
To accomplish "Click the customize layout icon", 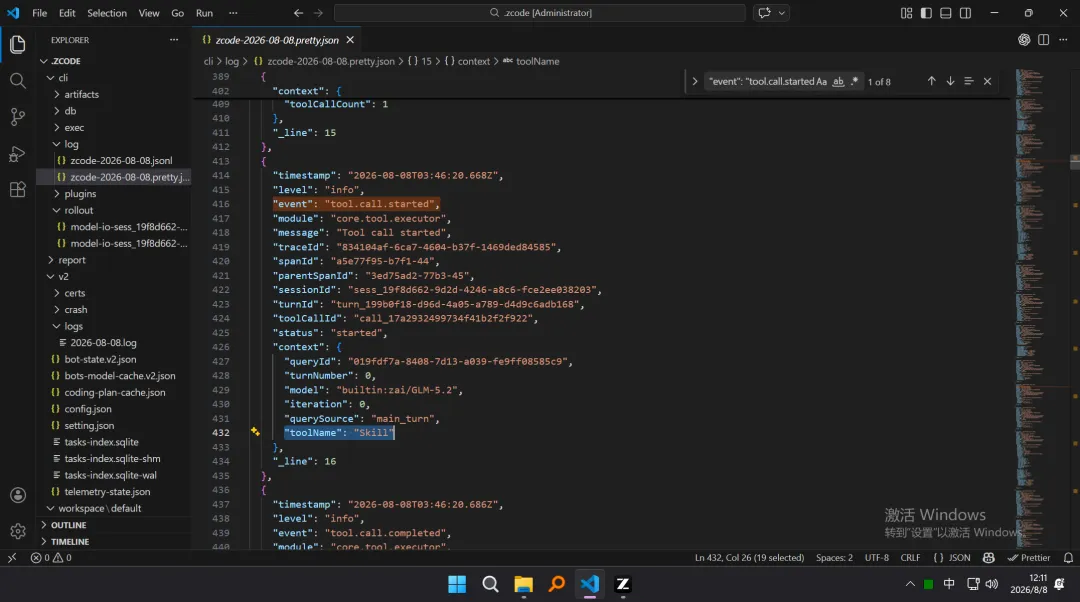I will [906, 13].
